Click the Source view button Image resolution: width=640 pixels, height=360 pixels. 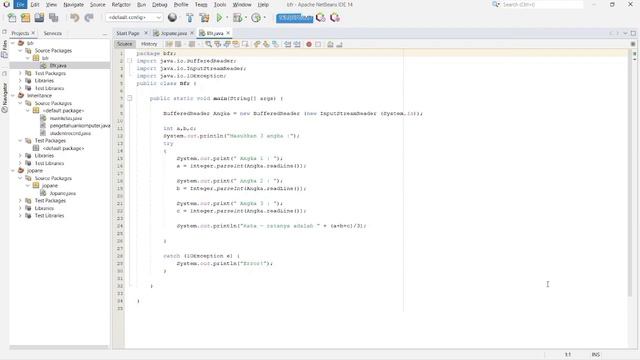pyautogui.click(x=124, y=44)
